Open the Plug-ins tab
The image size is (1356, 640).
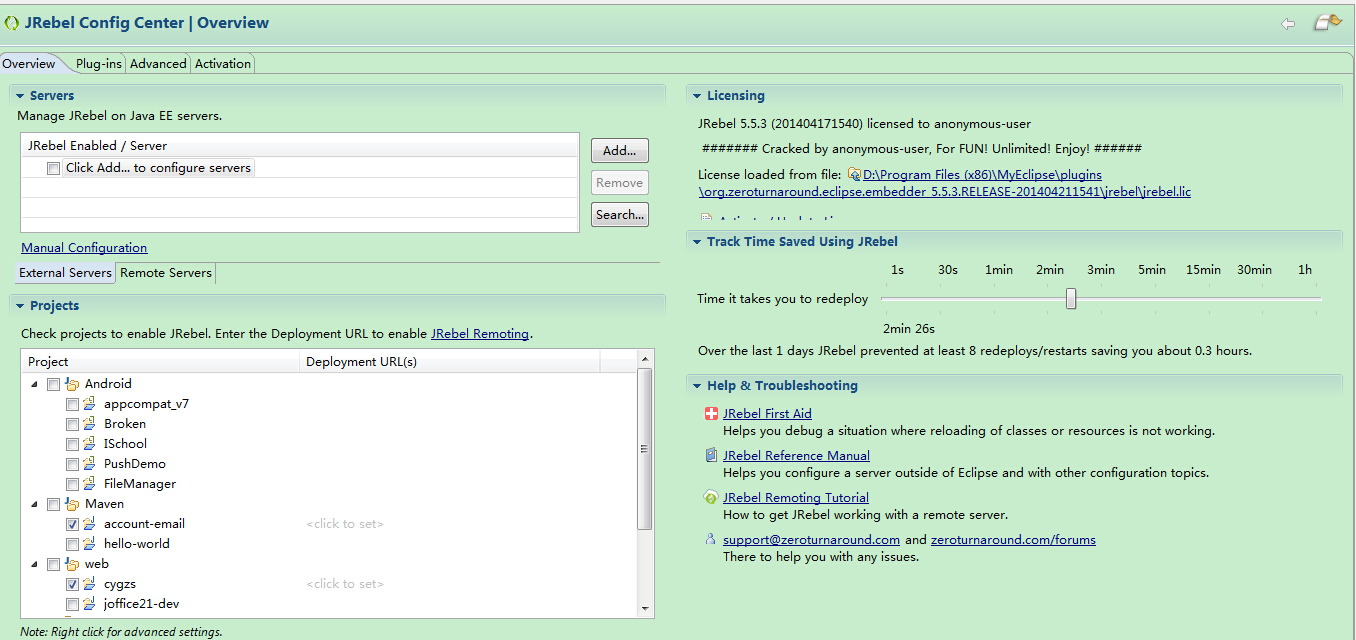click(99, 64)
